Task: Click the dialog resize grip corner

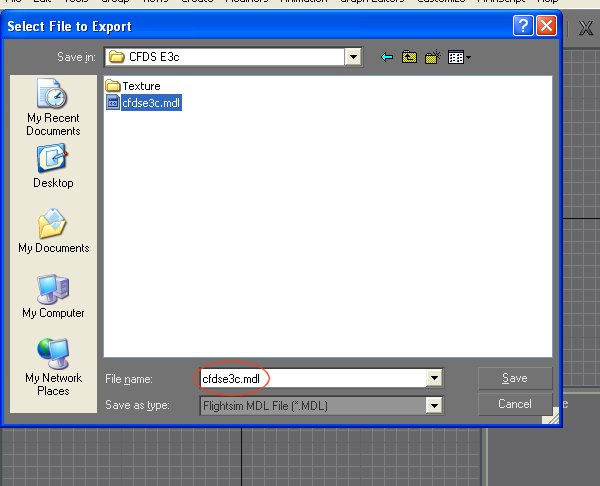Action: pyautogui.click(x=552, y=420)
